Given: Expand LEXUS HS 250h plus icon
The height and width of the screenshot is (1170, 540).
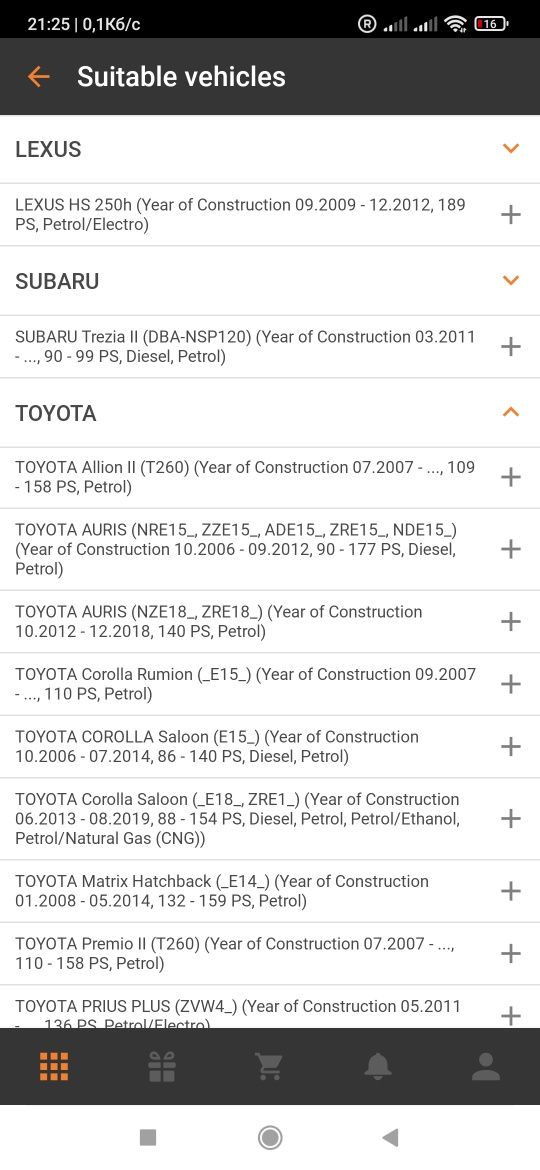Looking at the screenshot, I should coord(511,215).
